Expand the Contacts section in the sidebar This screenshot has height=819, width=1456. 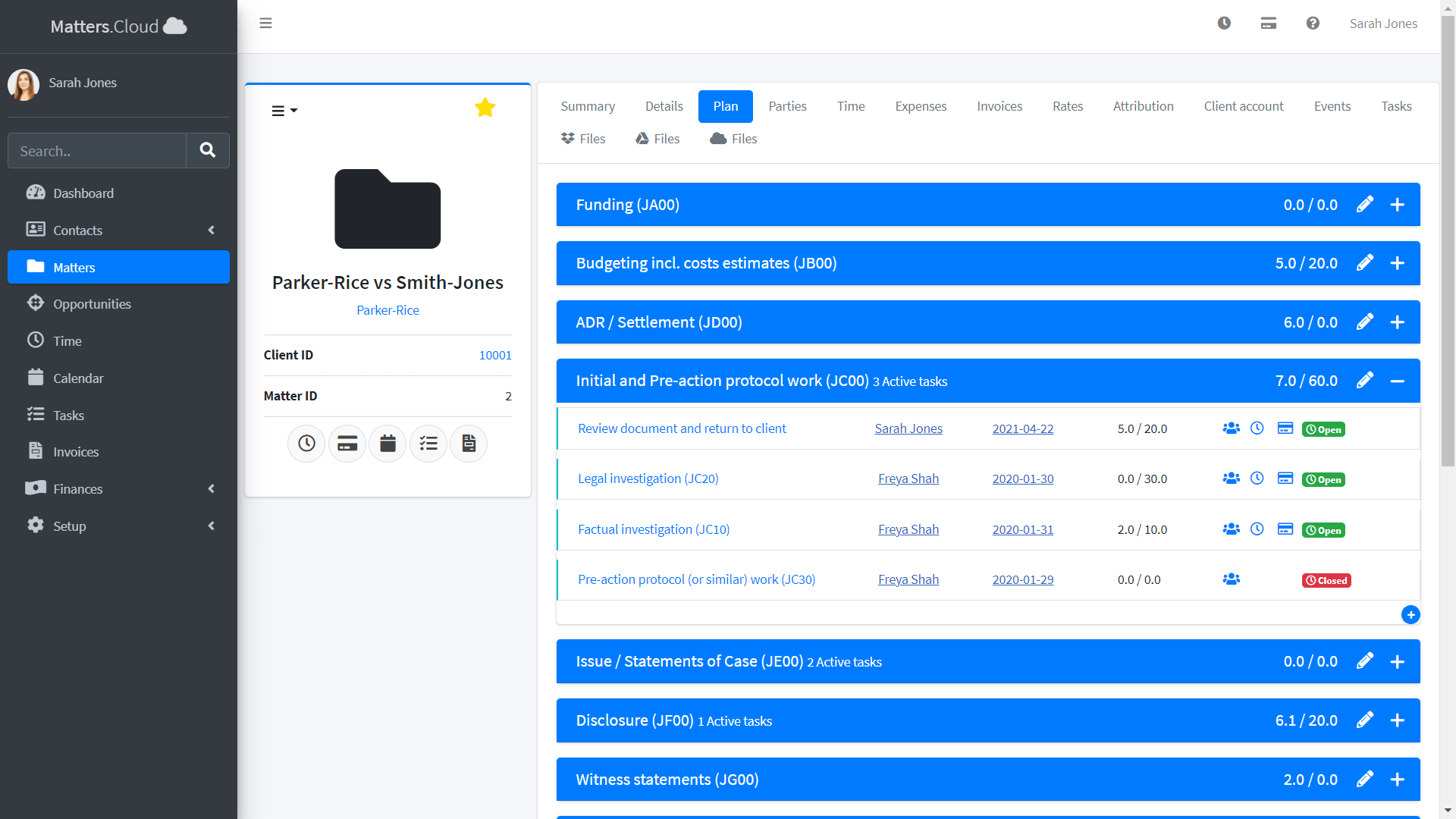coord(211,230)
